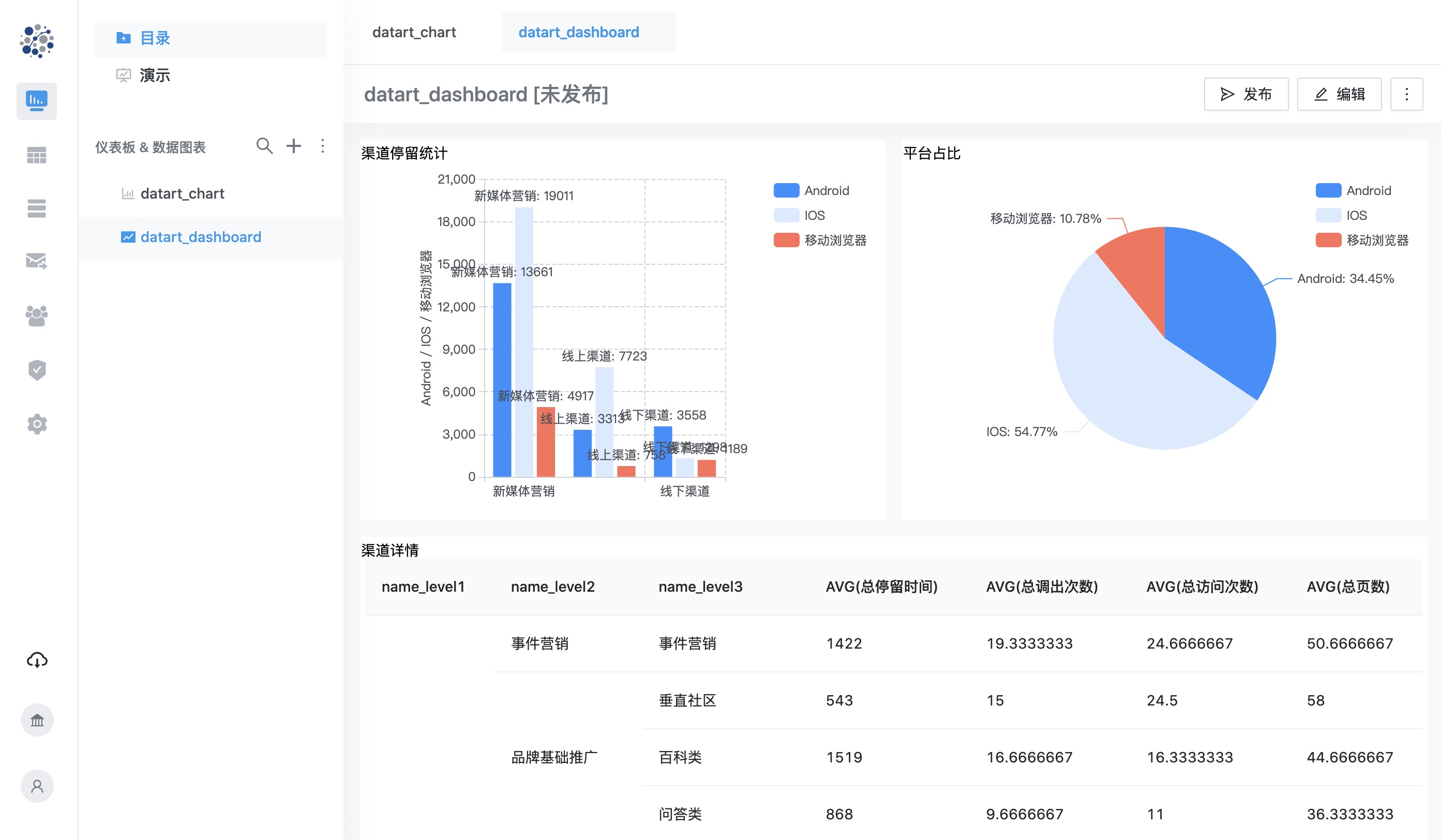Open the add new plus dropdown

(294, 146)
